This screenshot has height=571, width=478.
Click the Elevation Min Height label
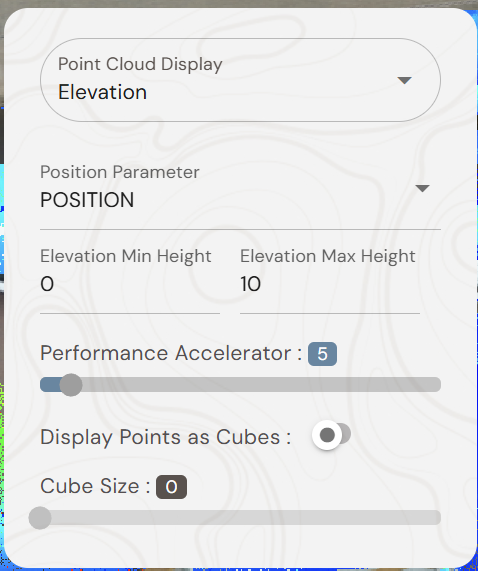coord(126,256)
